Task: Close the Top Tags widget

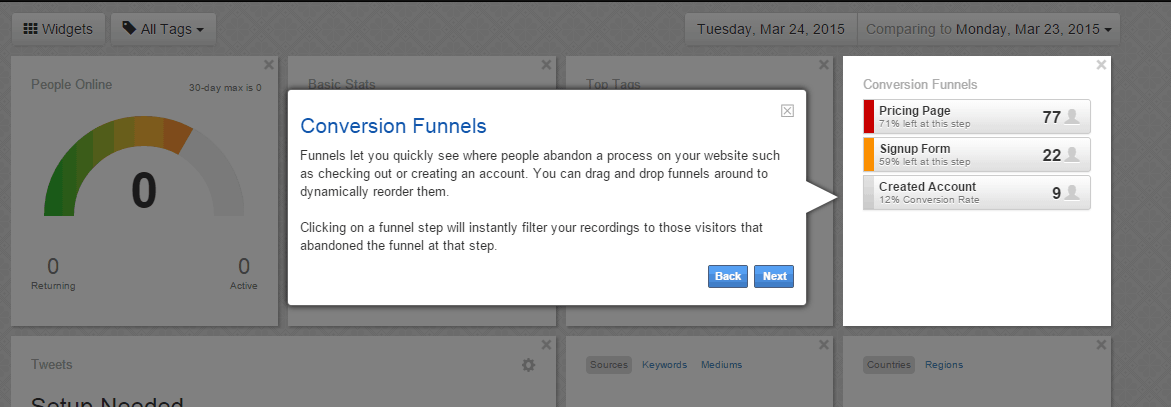Action: (823, 65)
